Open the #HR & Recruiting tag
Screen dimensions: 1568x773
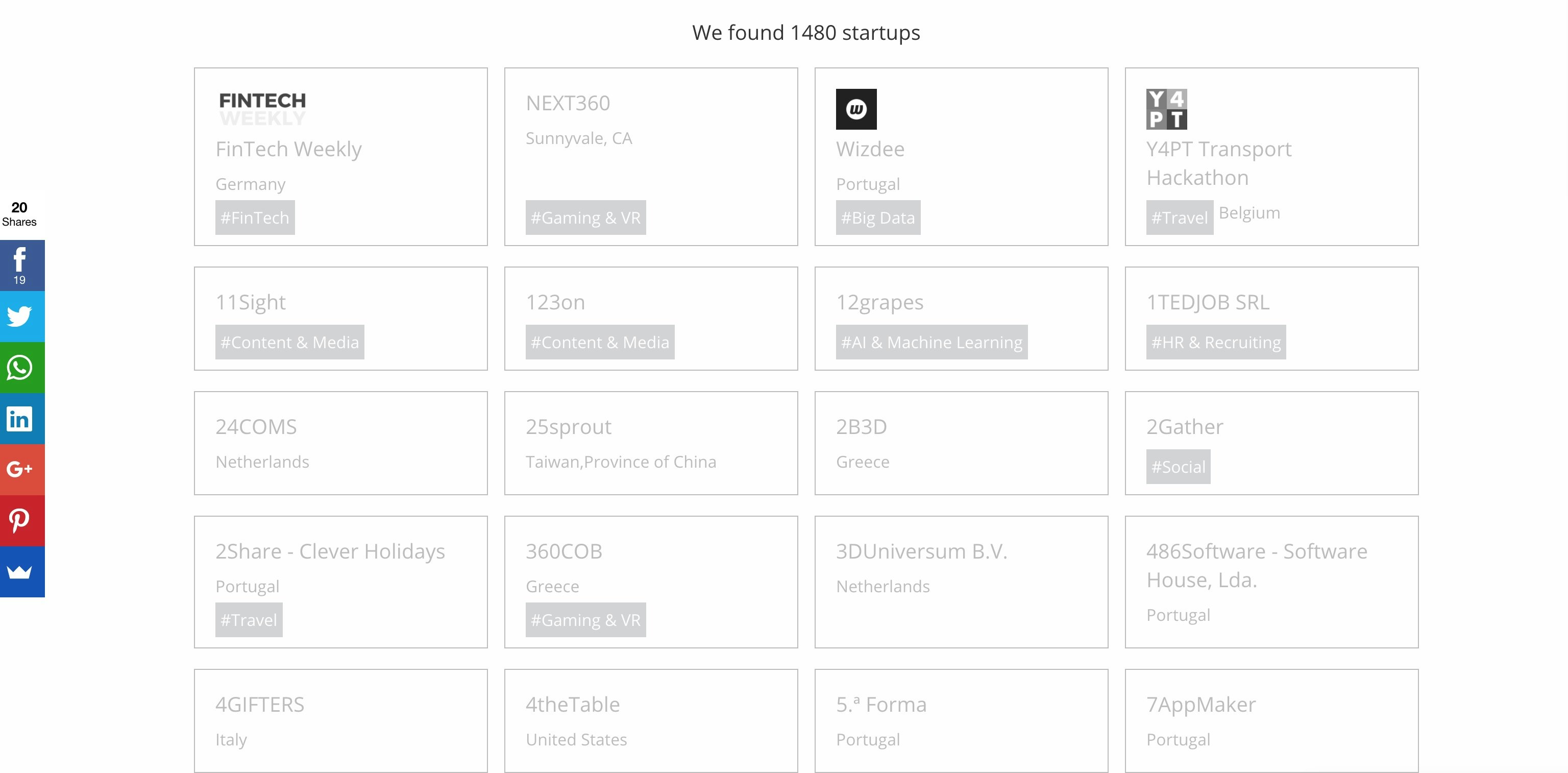point(1216,342)
